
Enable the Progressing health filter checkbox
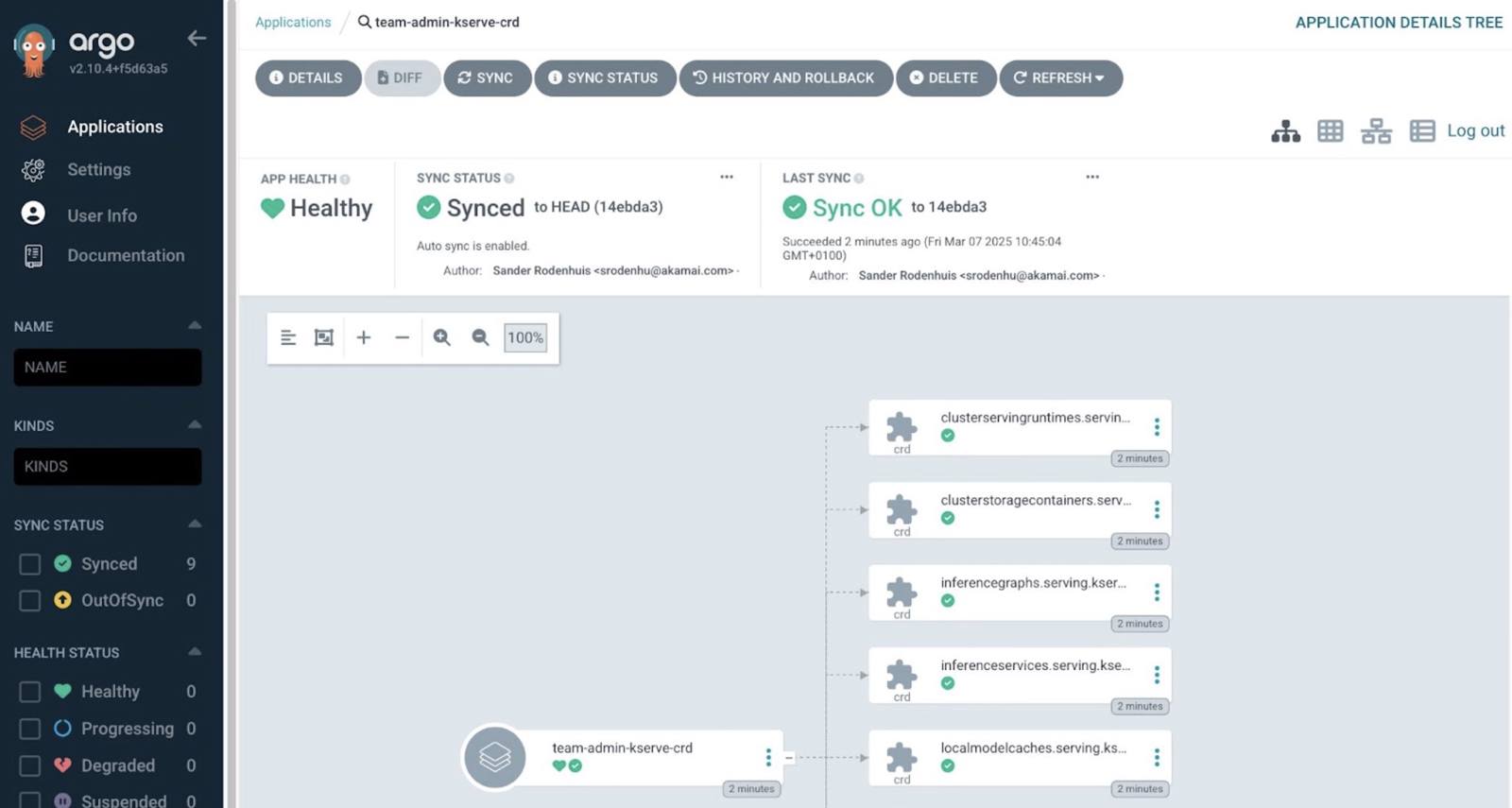[30, 729]
